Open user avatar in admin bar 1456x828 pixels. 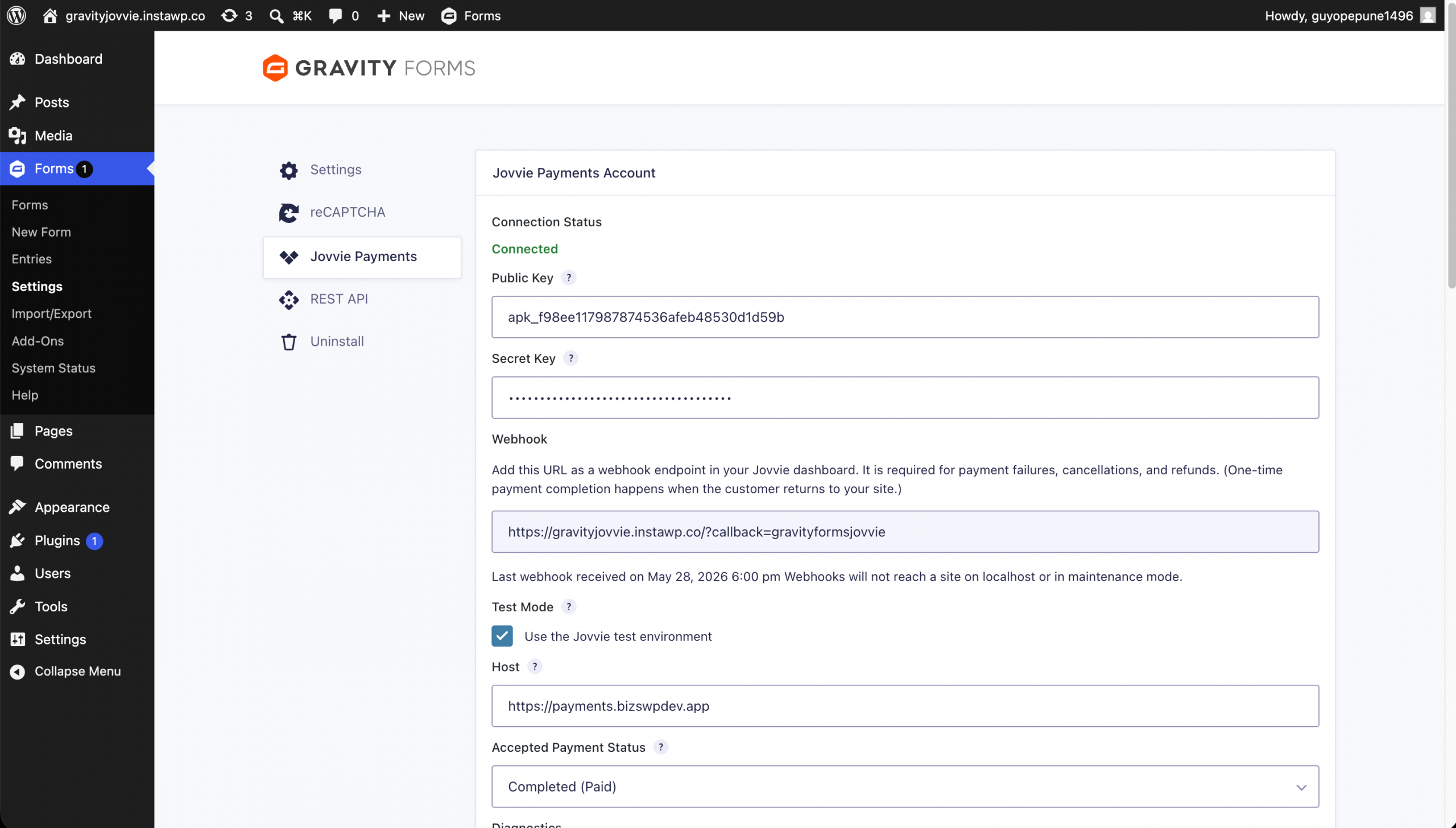click(1428, 15)
